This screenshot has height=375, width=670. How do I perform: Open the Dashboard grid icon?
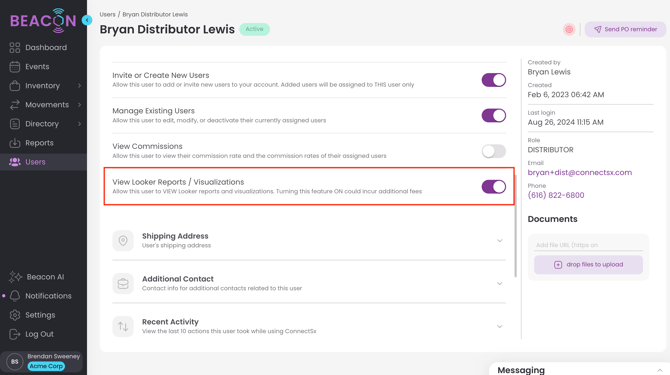point(15,47)
